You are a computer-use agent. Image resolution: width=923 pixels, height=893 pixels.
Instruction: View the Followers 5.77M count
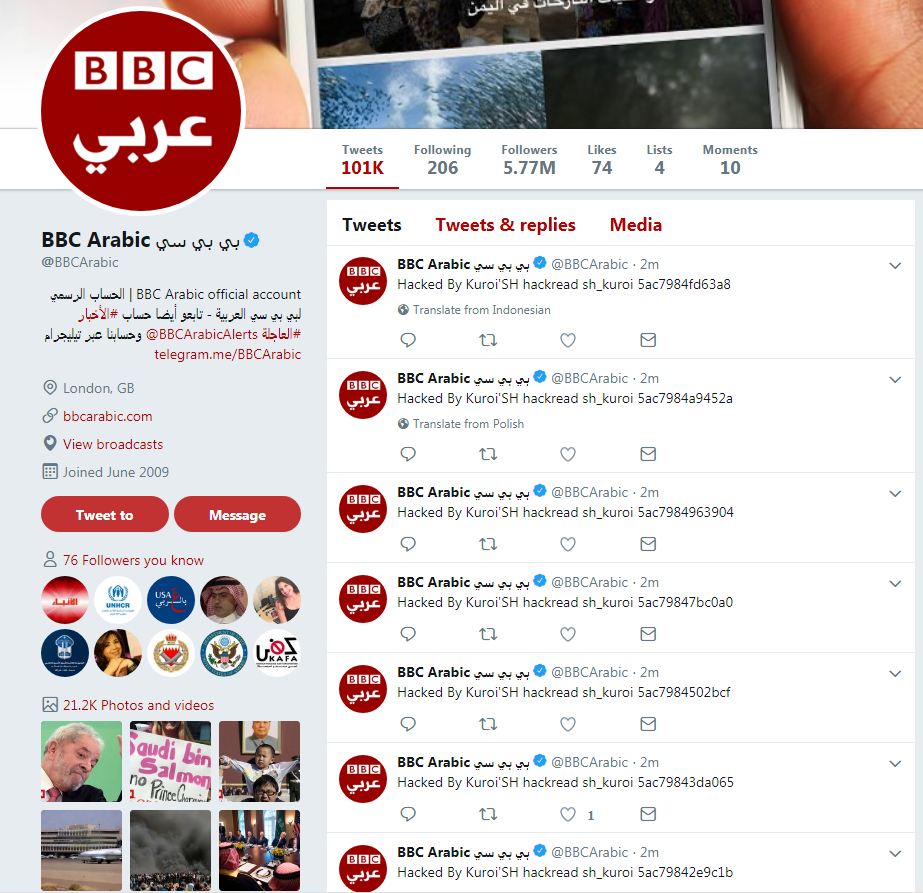(529, 160)
